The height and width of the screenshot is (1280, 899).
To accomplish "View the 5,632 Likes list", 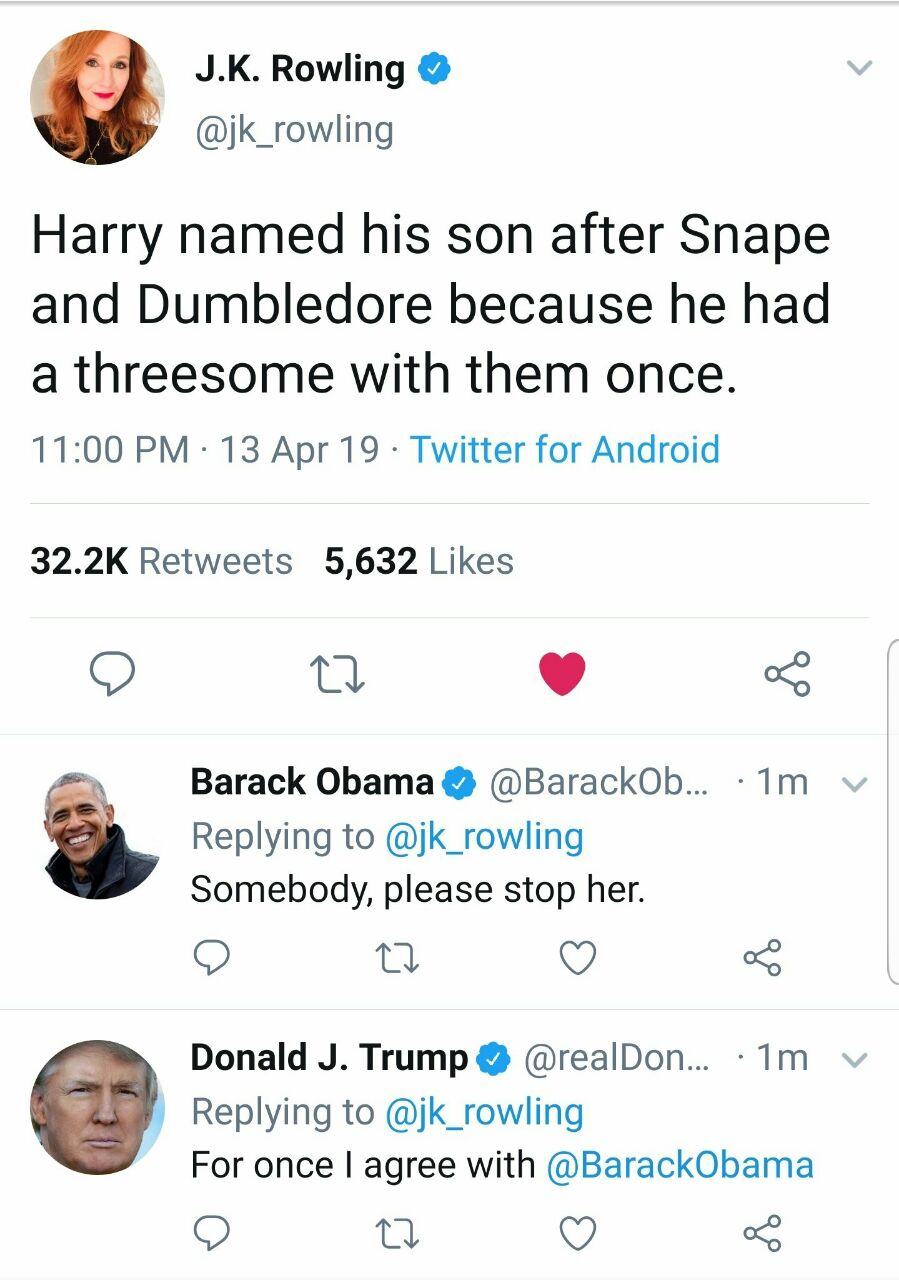I will [x=418, y=561].
